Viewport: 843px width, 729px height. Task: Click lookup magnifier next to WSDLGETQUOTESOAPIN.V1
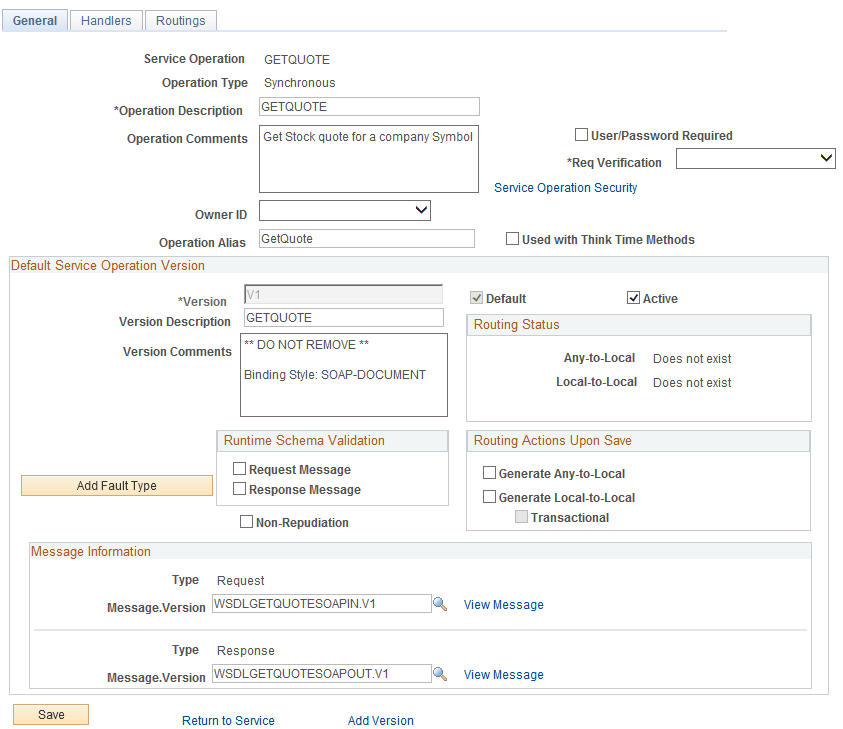click(440, 604)
